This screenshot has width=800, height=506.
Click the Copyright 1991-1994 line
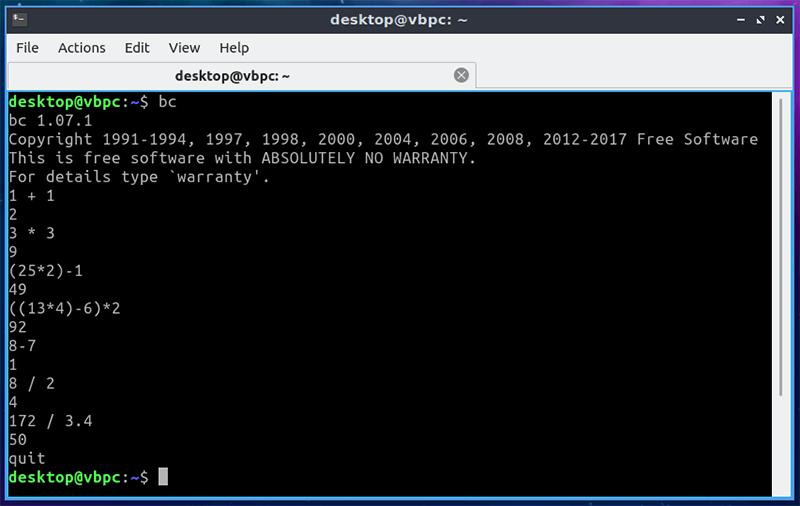(383, 139)
